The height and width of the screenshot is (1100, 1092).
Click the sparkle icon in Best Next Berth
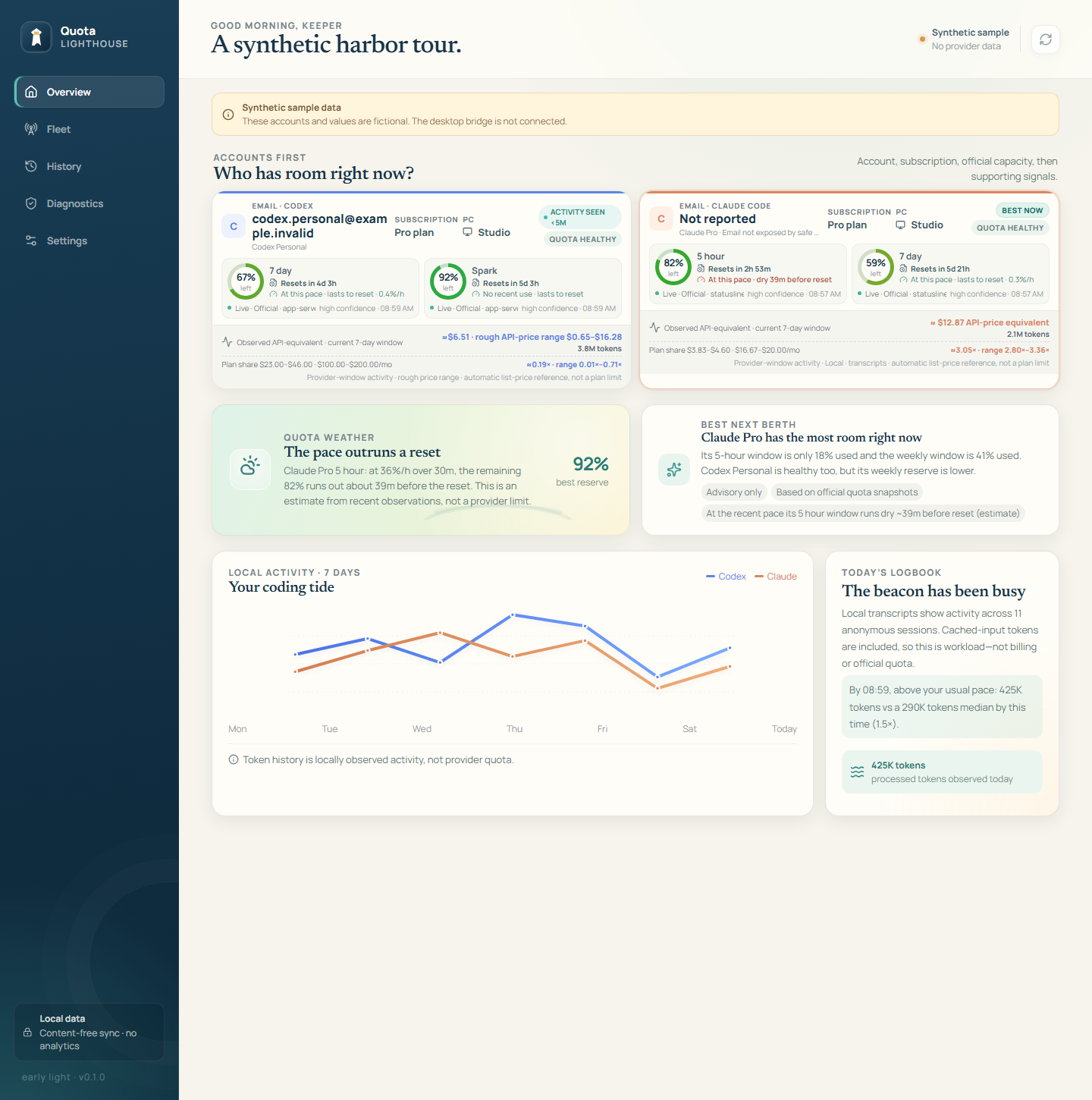coord(674,470)
